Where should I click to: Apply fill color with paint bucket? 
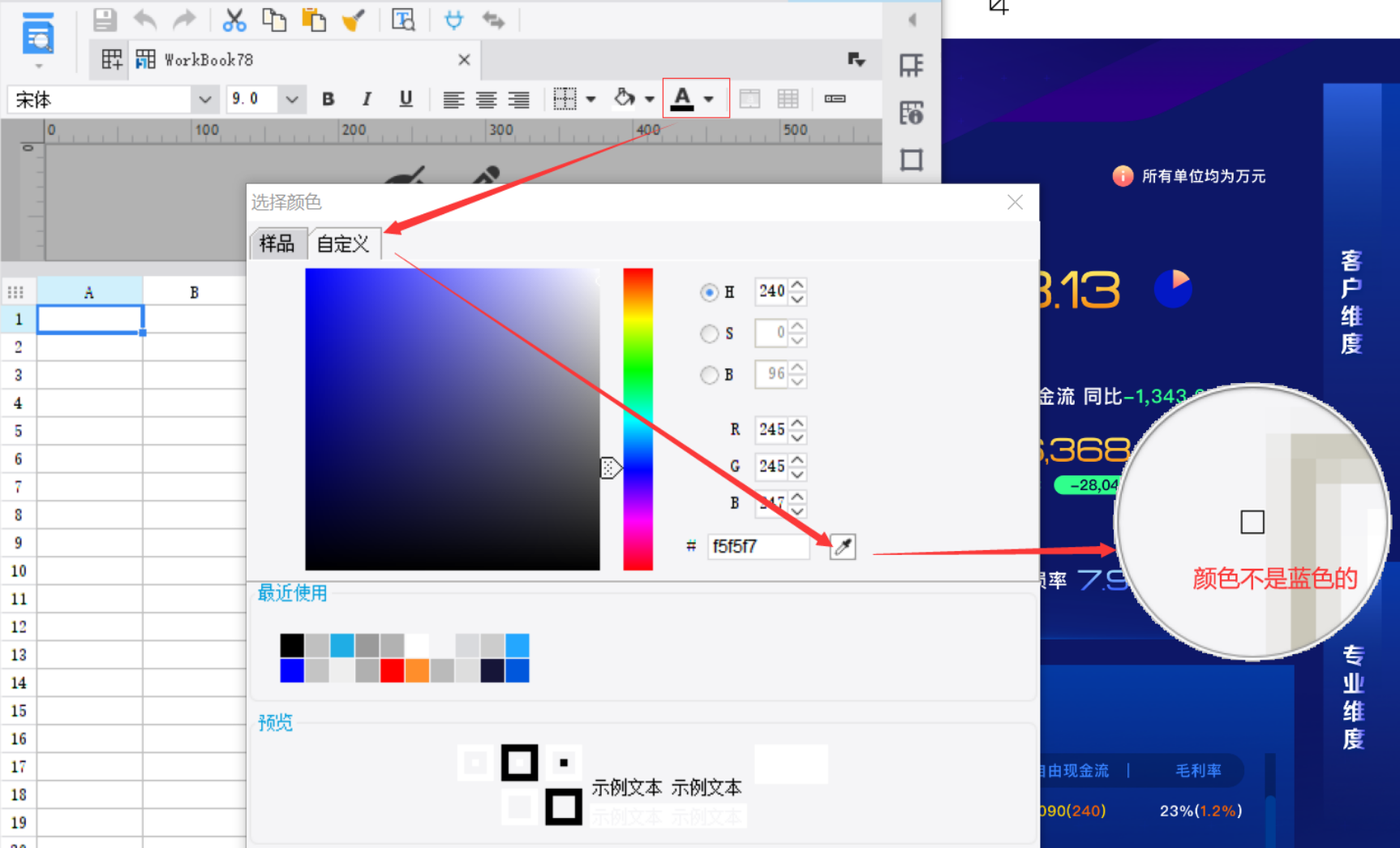pos(624,98)
